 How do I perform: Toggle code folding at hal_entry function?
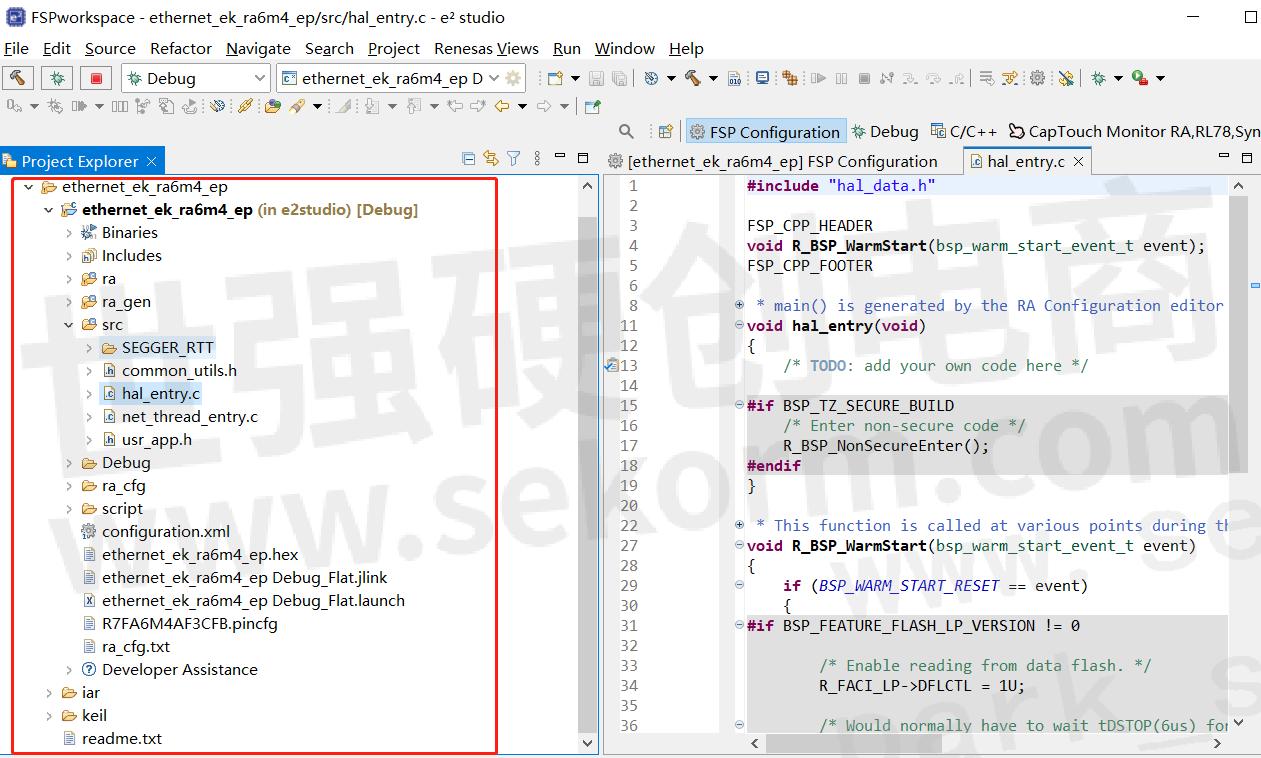pos(739,326)
